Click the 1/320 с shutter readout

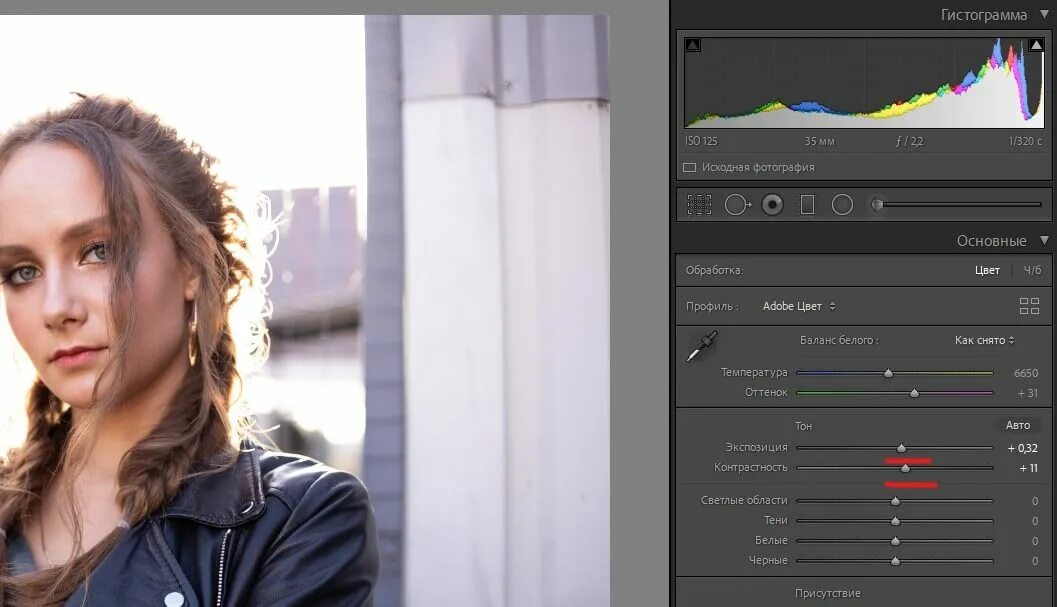(1025, 141)
